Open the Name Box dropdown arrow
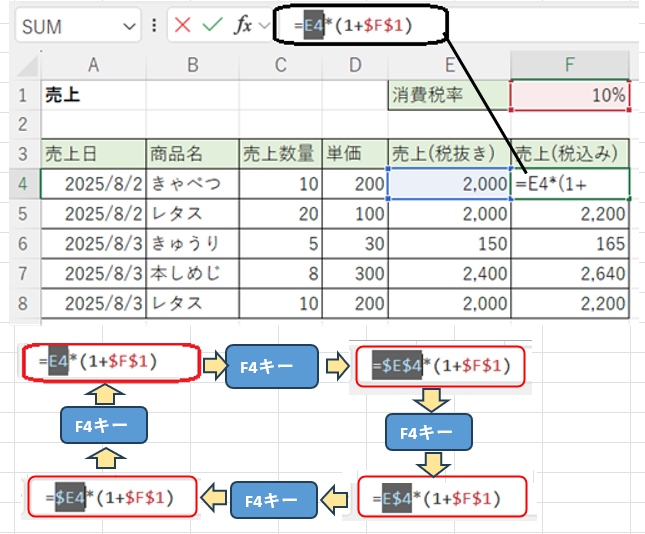 (128, 27)
